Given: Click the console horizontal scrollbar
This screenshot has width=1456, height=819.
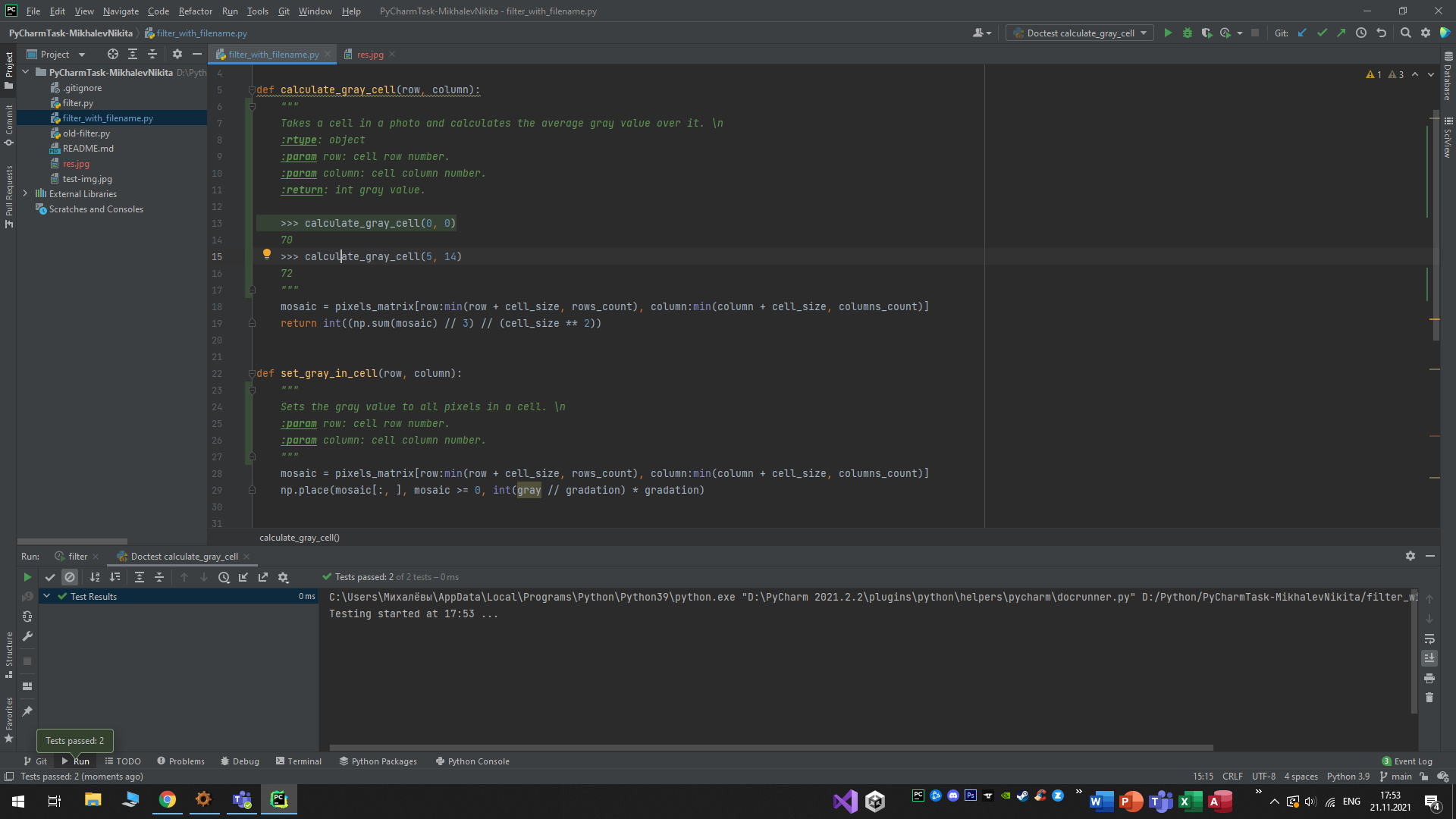Looking at the screenshot, I should click(770, 747).
